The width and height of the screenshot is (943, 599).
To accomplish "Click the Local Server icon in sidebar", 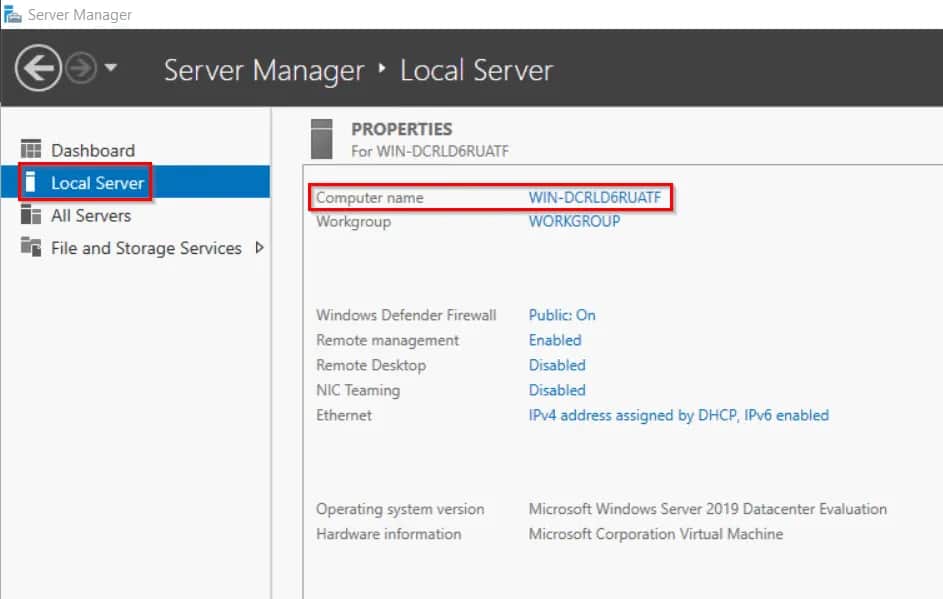I will [x=31, y=182].
